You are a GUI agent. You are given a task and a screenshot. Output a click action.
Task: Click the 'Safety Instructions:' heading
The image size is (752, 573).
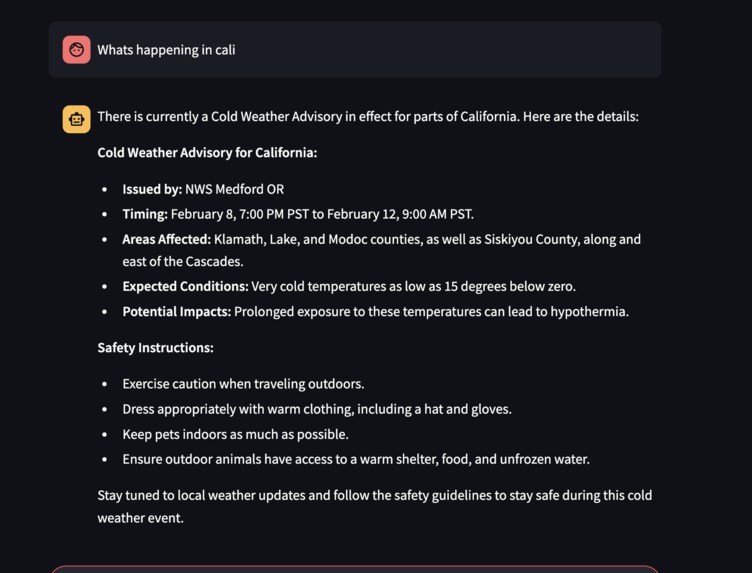pyautogui.click(x=155, y=348)
